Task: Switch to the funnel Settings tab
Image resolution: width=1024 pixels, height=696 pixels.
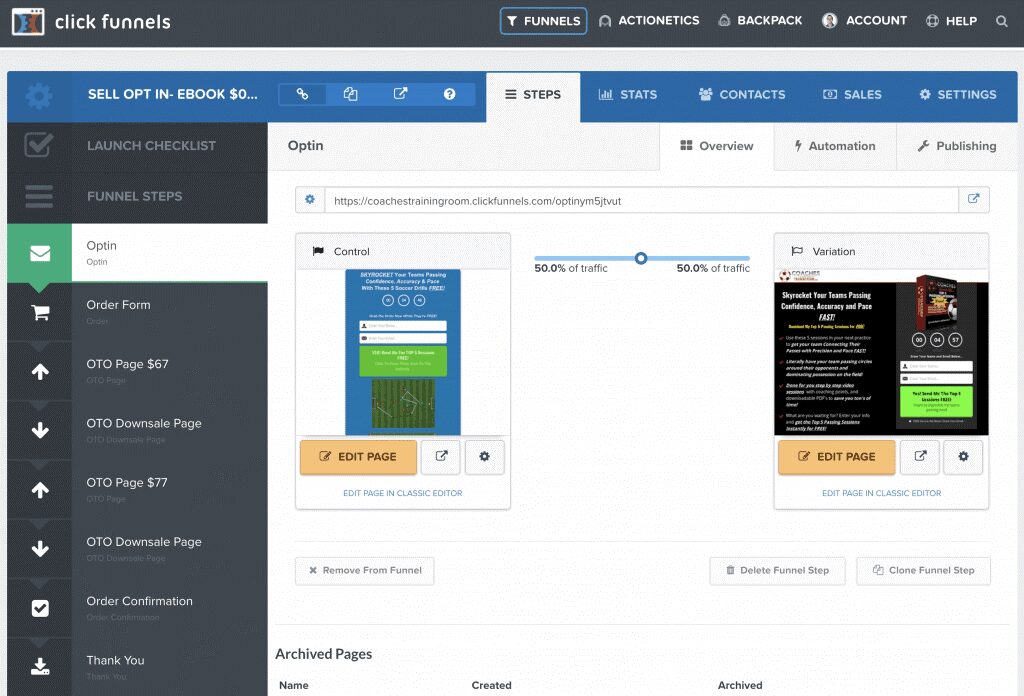Action: coord(957,95)
